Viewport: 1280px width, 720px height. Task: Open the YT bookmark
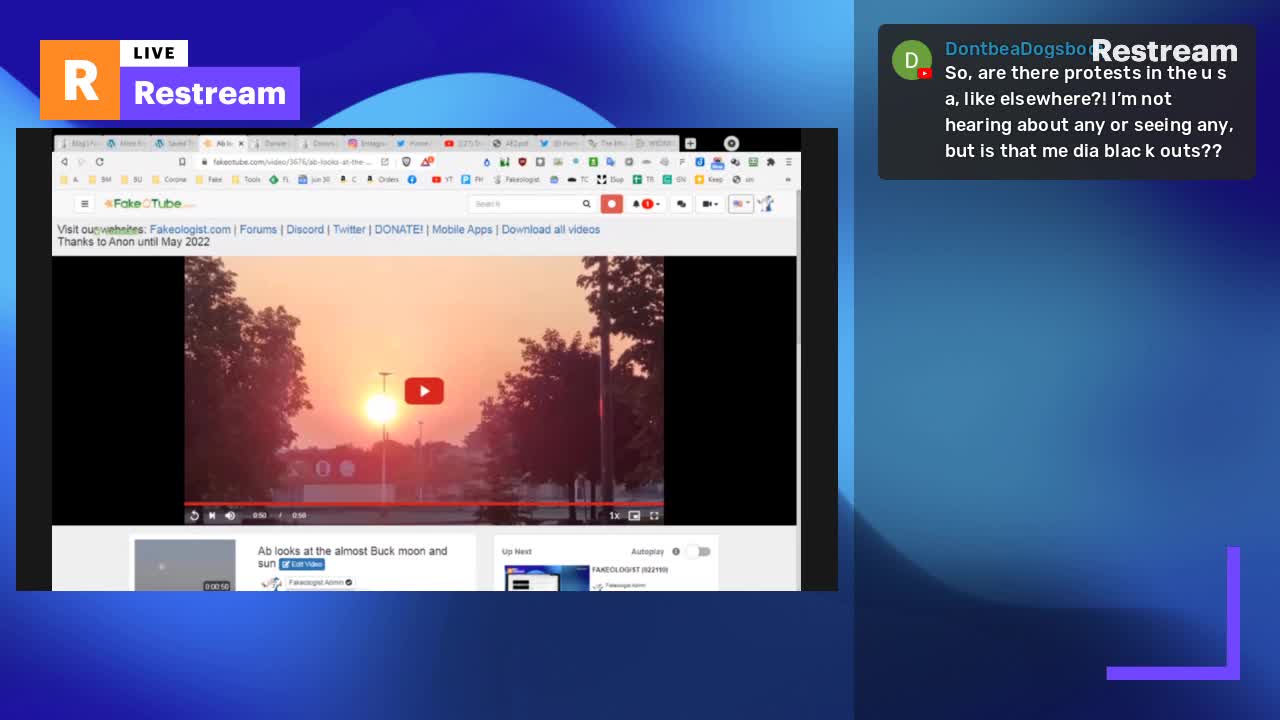(443, 180)
